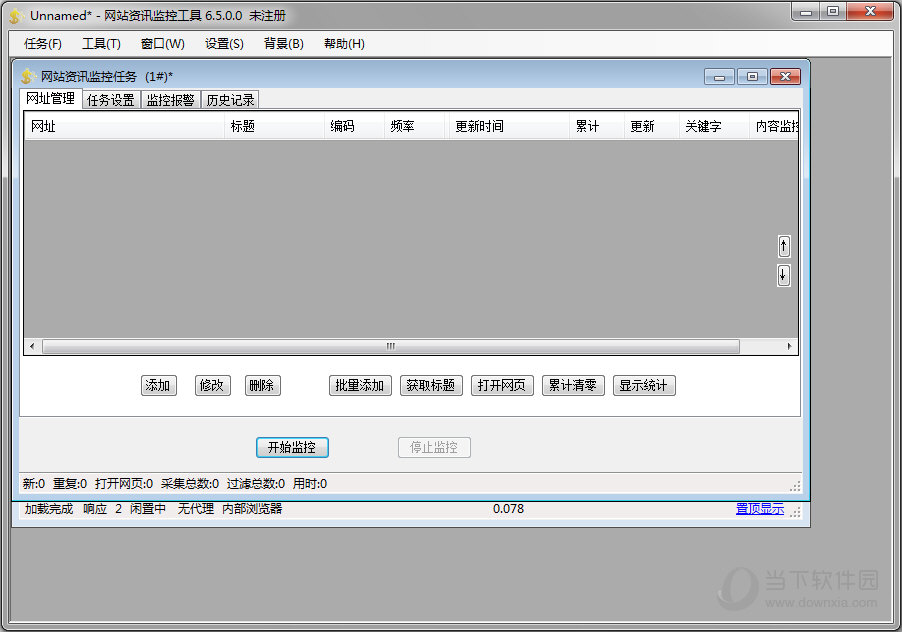This screenshot has width=902, height=632.
Task: Click the 无代理 status text
Action: pyautogui.click(x=196, y=508)
